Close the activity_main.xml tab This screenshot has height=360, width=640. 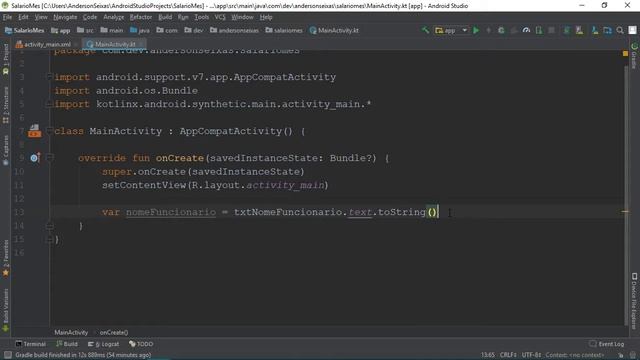tap(76, 44)
